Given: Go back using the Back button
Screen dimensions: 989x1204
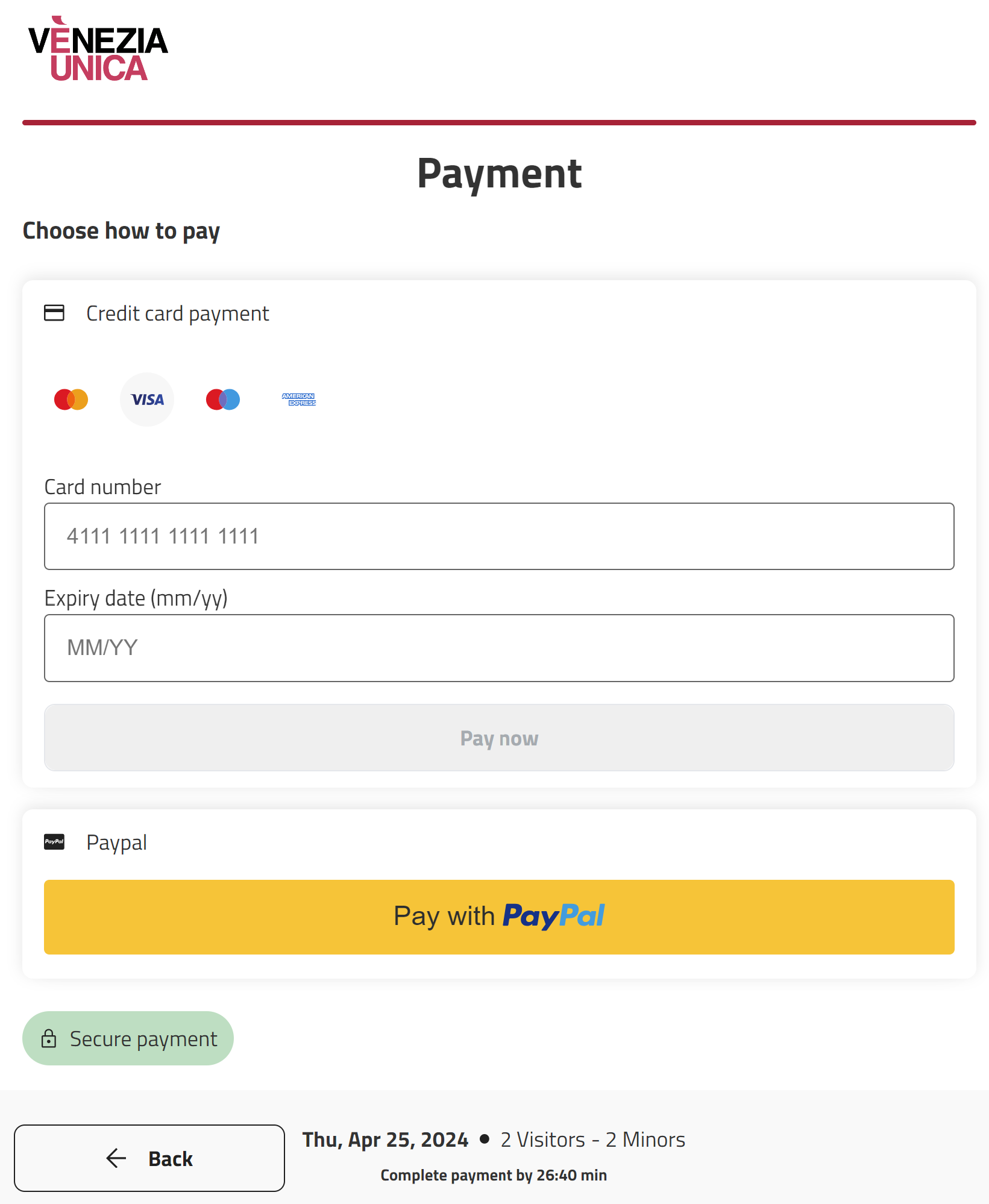Looking at the screenshot, I should pyautogui.click(x=149, y=1158).
